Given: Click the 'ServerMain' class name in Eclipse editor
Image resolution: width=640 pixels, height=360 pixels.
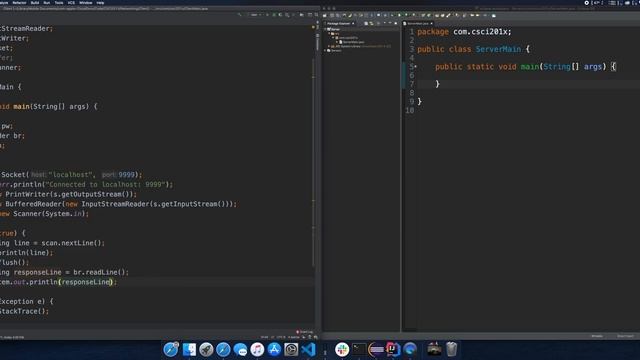Looking at the screenshot, I should [x=498, y=49].
